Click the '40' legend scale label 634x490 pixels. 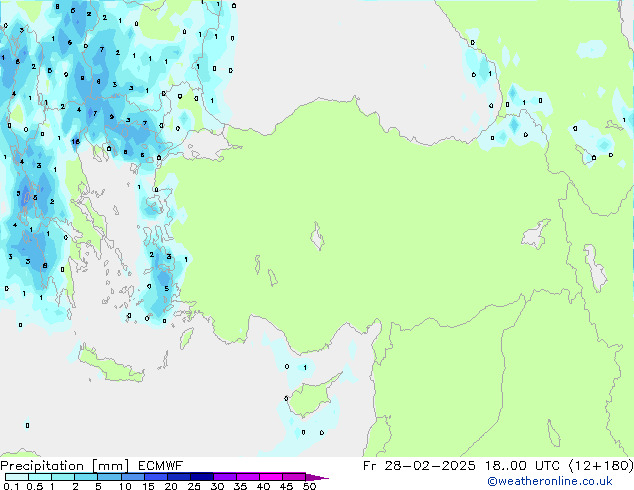pos(263,486)
